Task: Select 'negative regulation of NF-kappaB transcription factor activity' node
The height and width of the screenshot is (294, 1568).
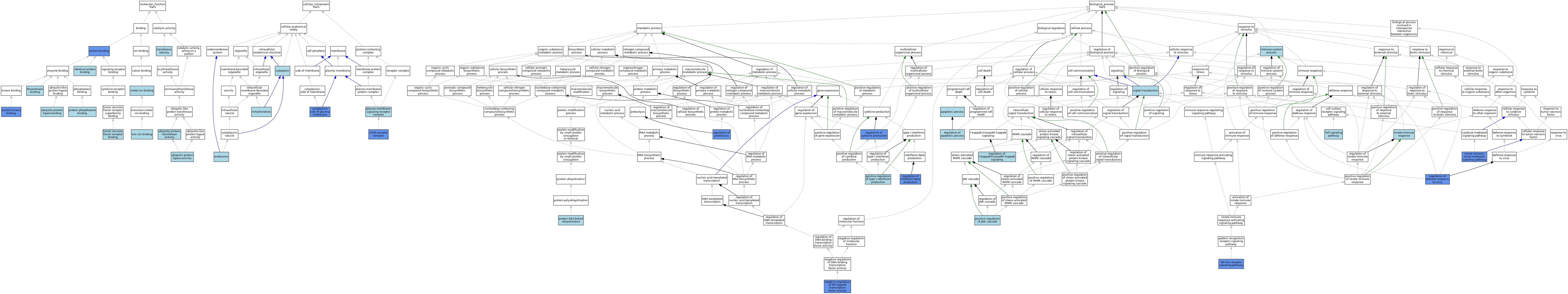Action: coord(837,286)
